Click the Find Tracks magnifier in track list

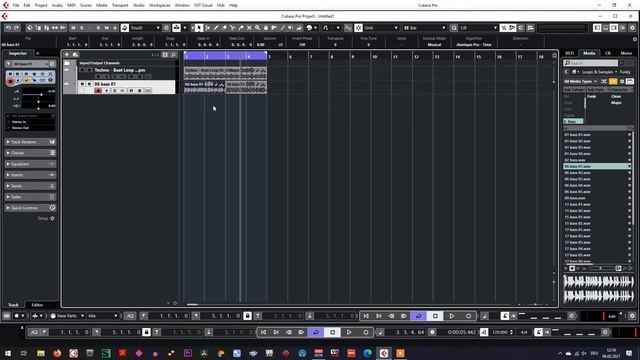pos(173,55)
